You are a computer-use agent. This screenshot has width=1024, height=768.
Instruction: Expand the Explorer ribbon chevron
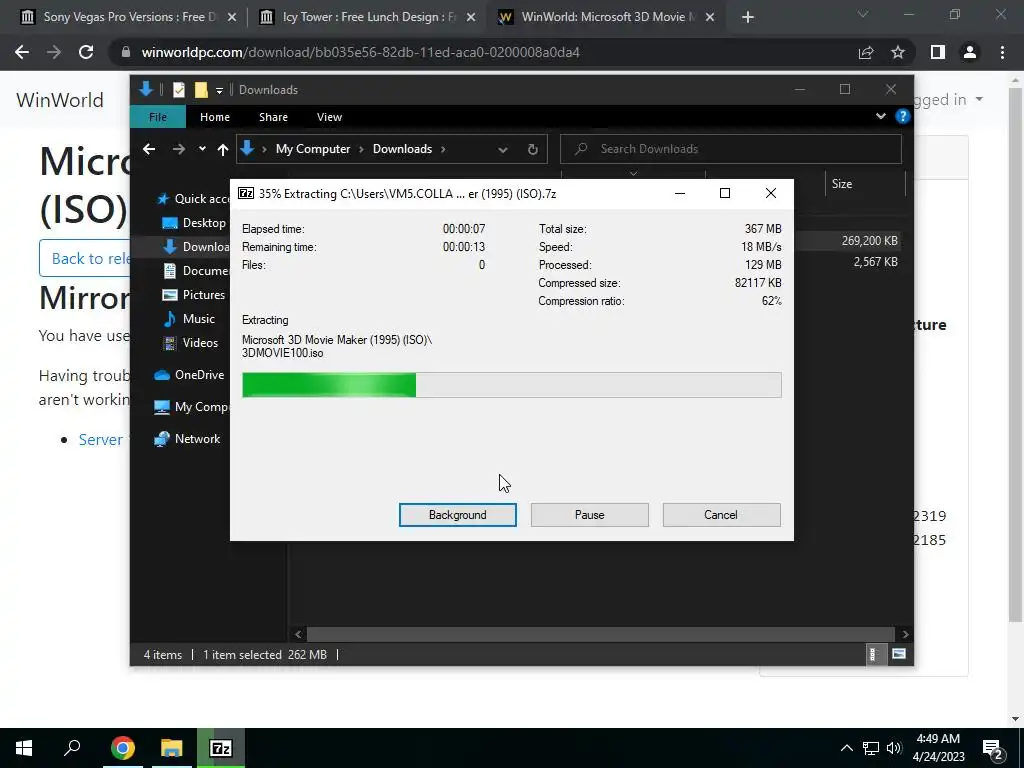coord(880,116)
